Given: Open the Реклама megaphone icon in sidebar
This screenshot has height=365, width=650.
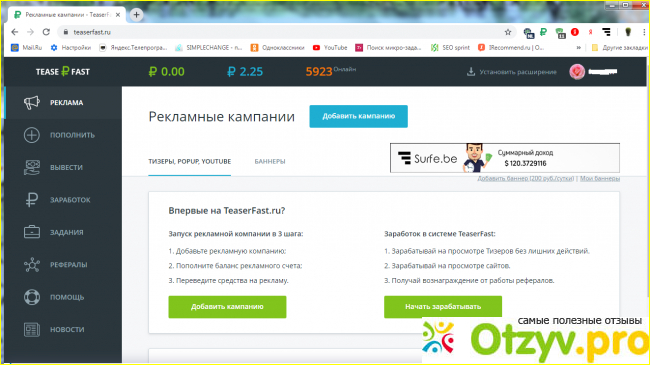Looking at the screenshot, I should 32,102.
